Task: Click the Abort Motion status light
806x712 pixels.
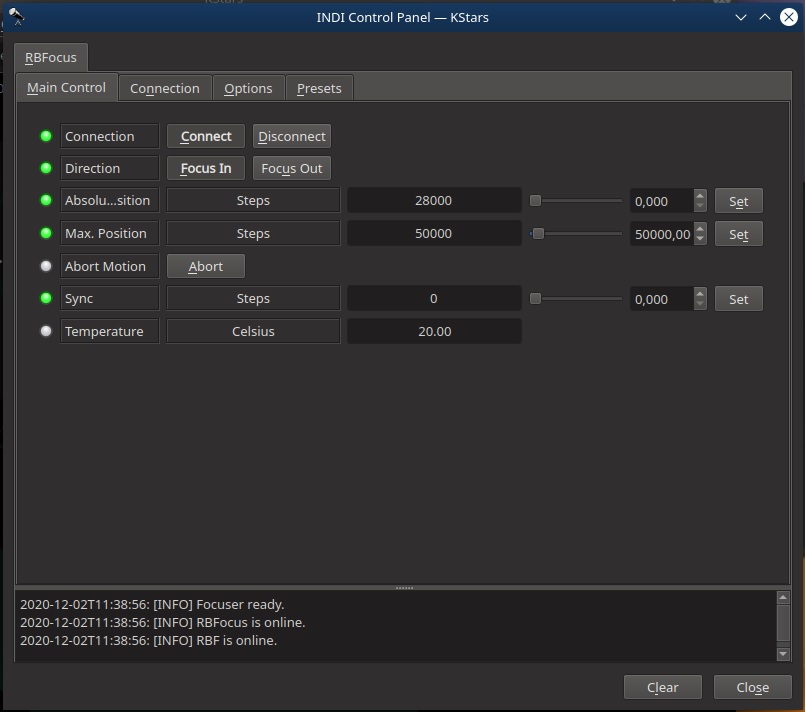Action: 46,266
